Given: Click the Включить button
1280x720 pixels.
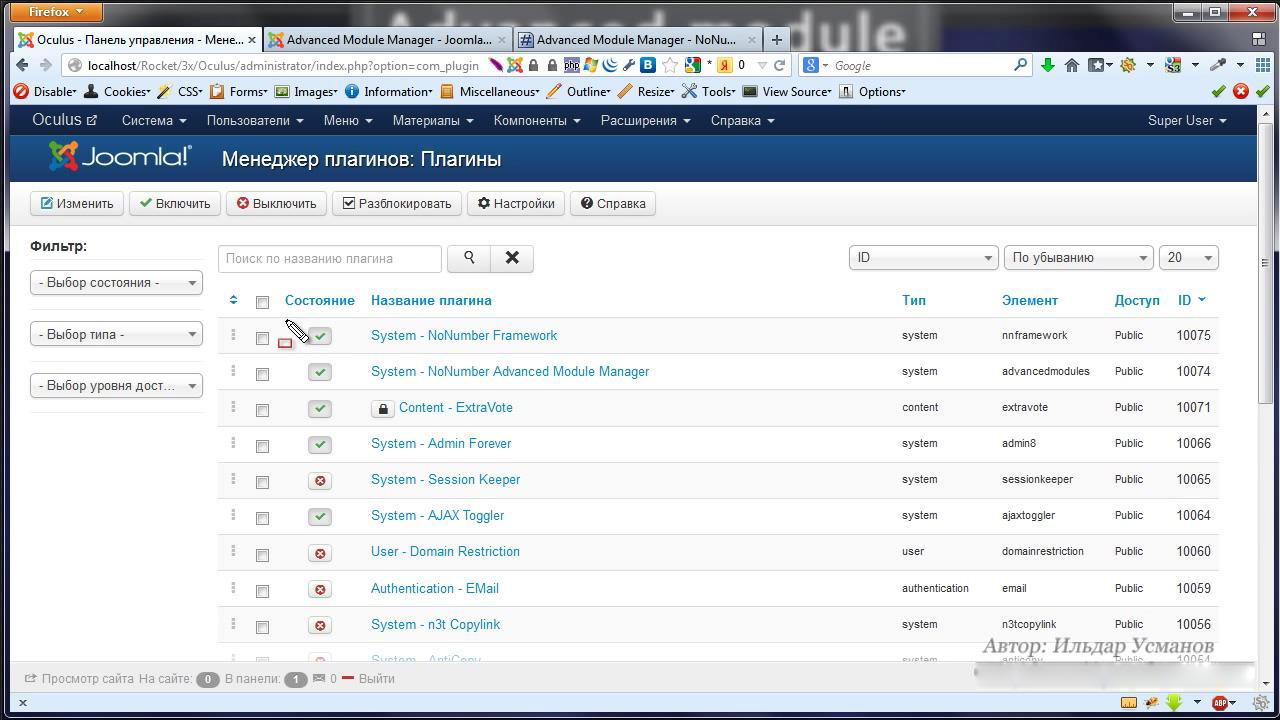Looking at the screenshot, I should [x=174, y=203].
